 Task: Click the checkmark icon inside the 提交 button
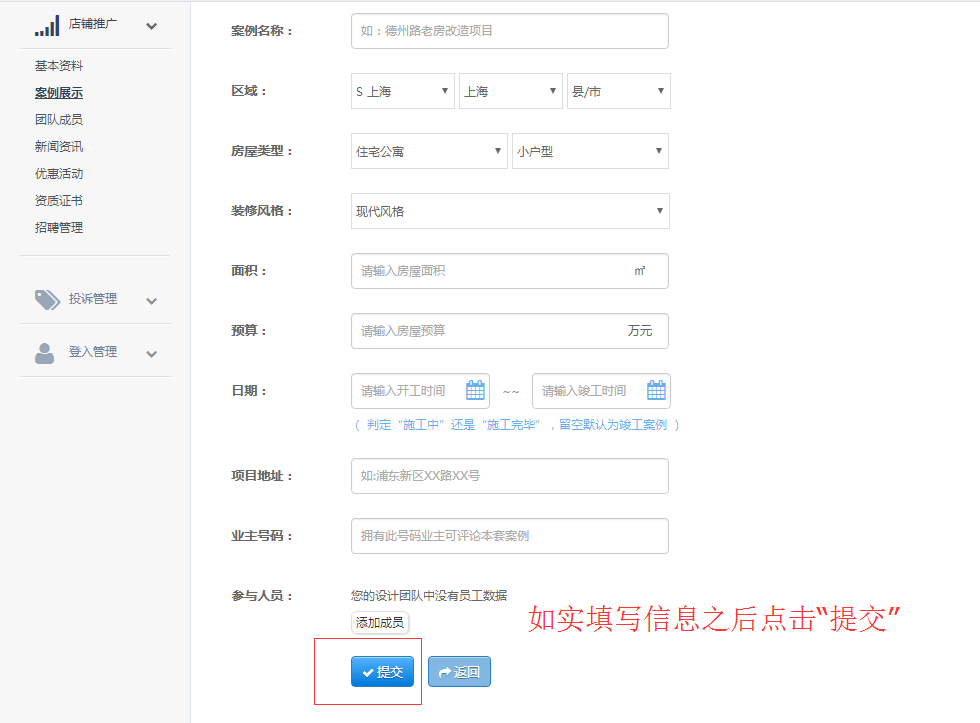click(367, 671)
